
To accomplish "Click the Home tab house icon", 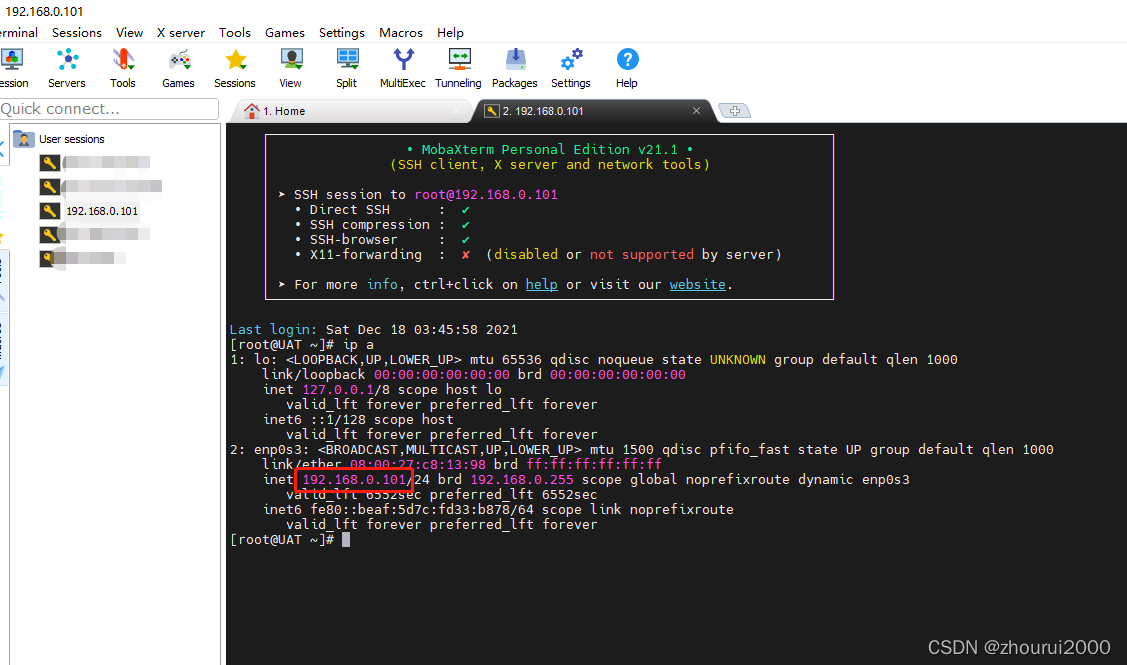I will click(x=252, y=111).
